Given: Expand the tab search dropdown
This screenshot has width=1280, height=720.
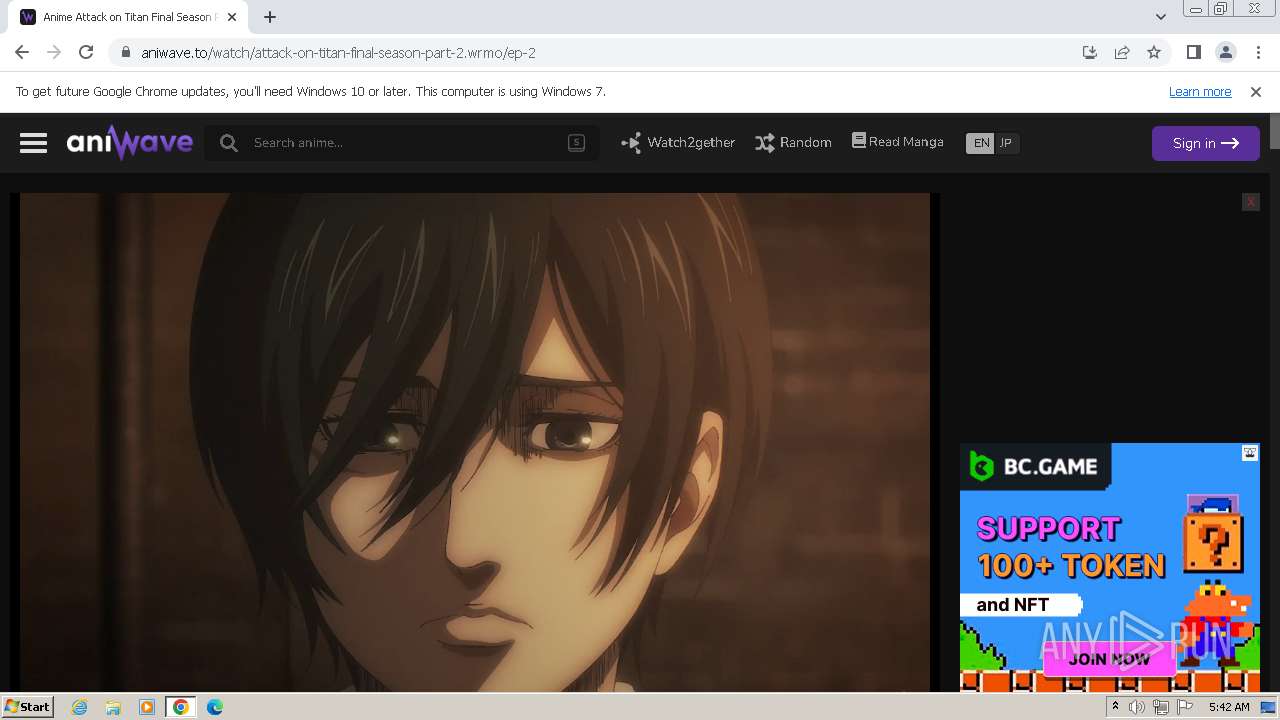Looking at the screenshot, I should click(x=1160, y=17).
